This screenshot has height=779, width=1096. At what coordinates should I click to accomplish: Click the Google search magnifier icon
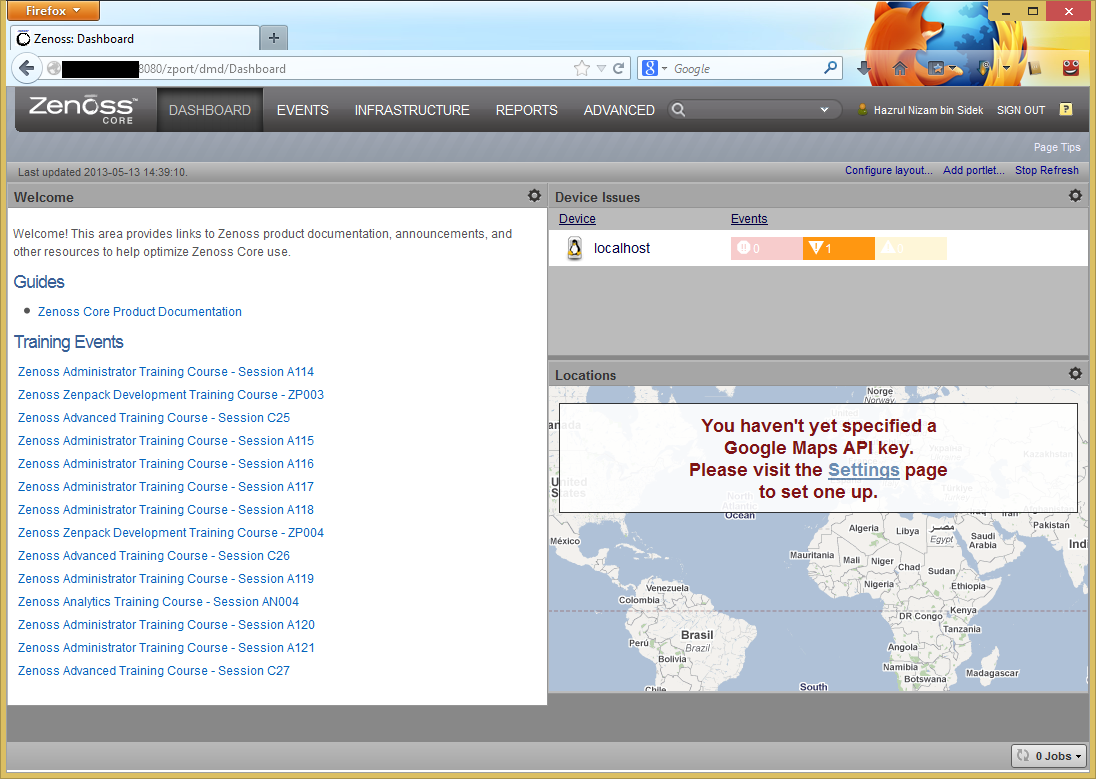830,68
